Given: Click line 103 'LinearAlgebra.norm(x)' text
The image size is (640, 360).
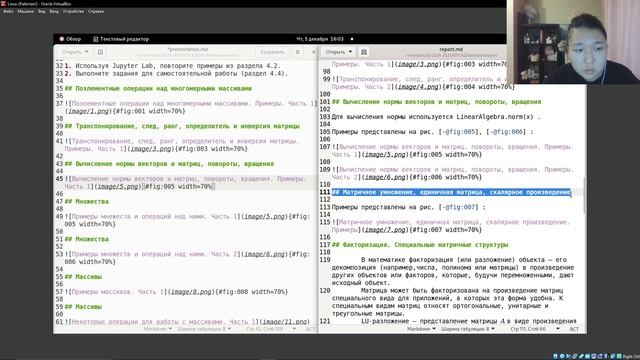Looking at the screenshot, I should coord(495,117).
